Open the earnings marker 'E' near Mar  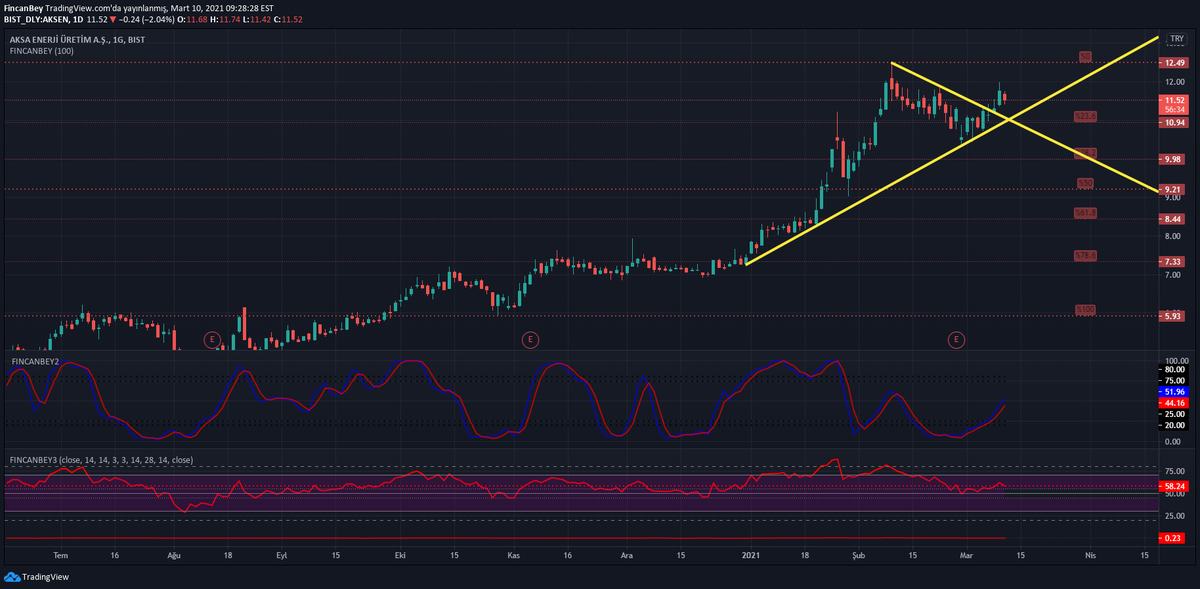(x=957, y=340)
